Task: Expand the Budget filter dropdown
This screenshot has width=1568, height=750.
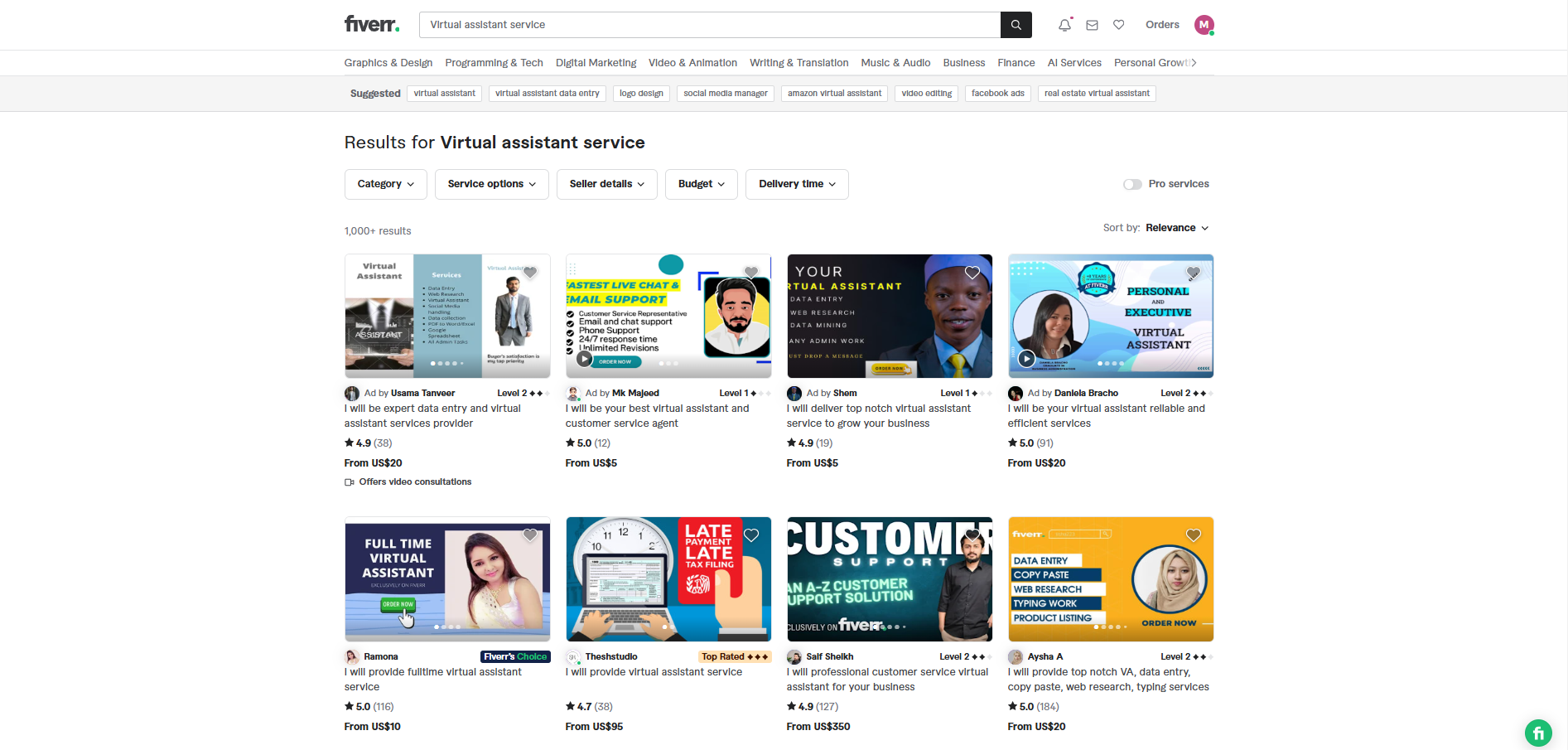Action: [x=702, y=184]
